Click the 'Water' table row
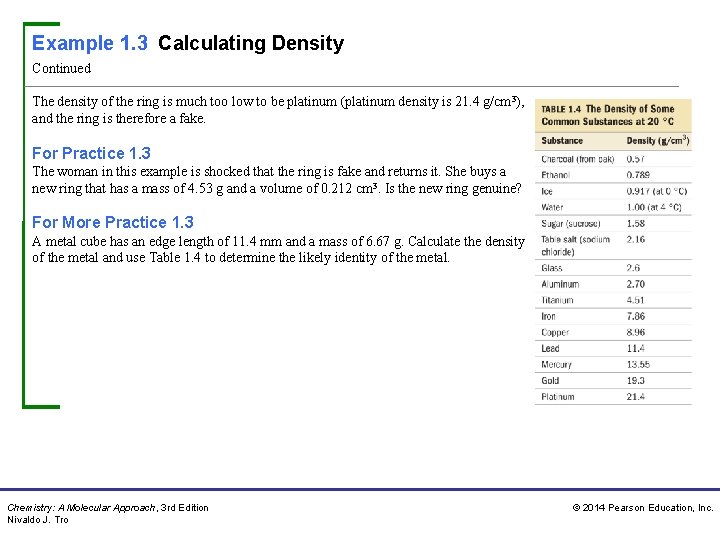 point(613,207)
